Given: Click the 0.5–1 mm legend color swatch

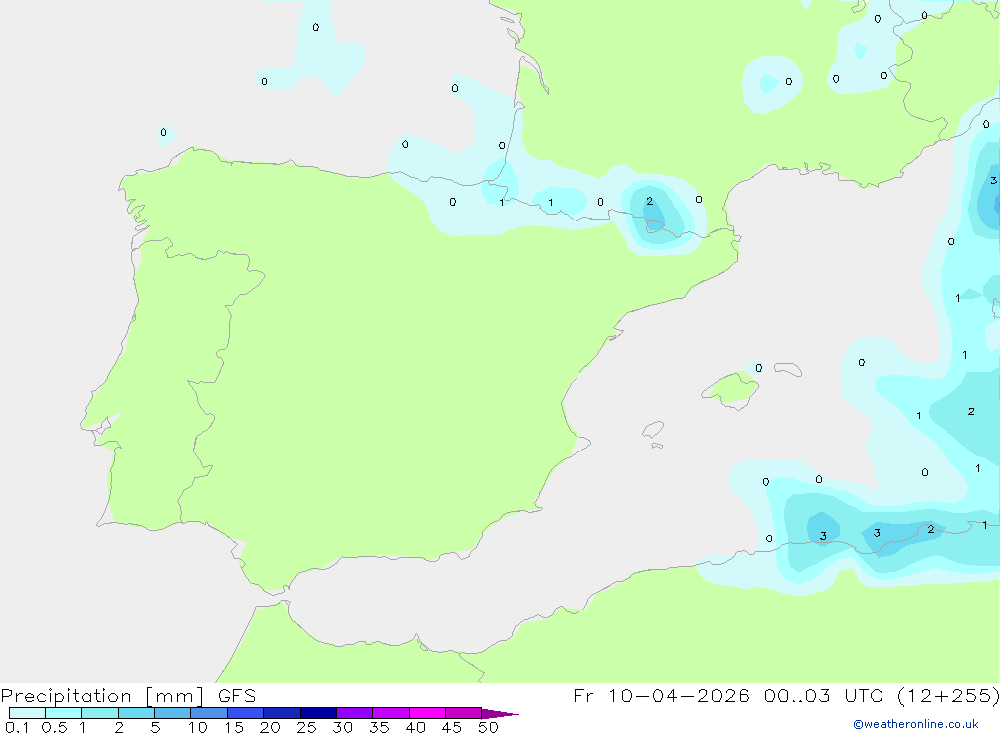Looking at the screenshot, I should pyautogui.click(x=63, y=713).
